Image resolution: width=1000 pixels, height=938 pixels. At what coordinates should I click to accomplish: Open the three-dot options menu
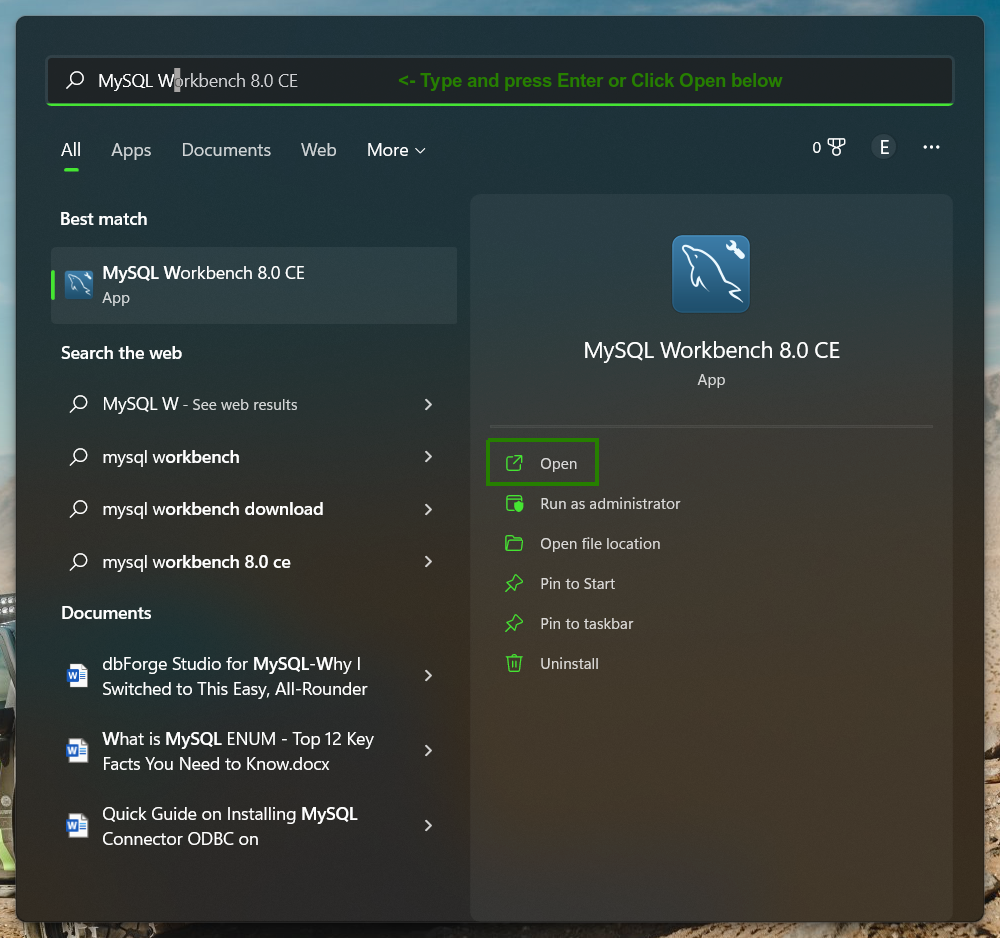coord(931,147)
